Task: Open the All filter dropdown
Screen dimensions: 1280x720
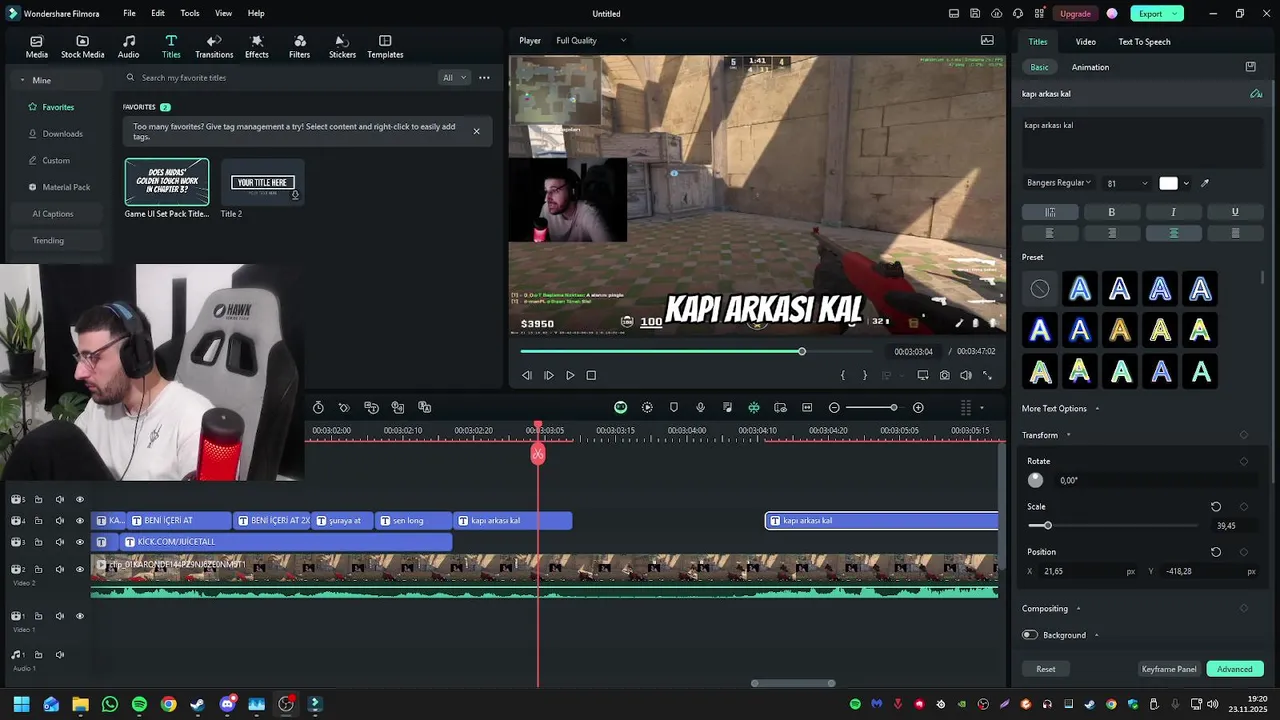Action: 454,77
